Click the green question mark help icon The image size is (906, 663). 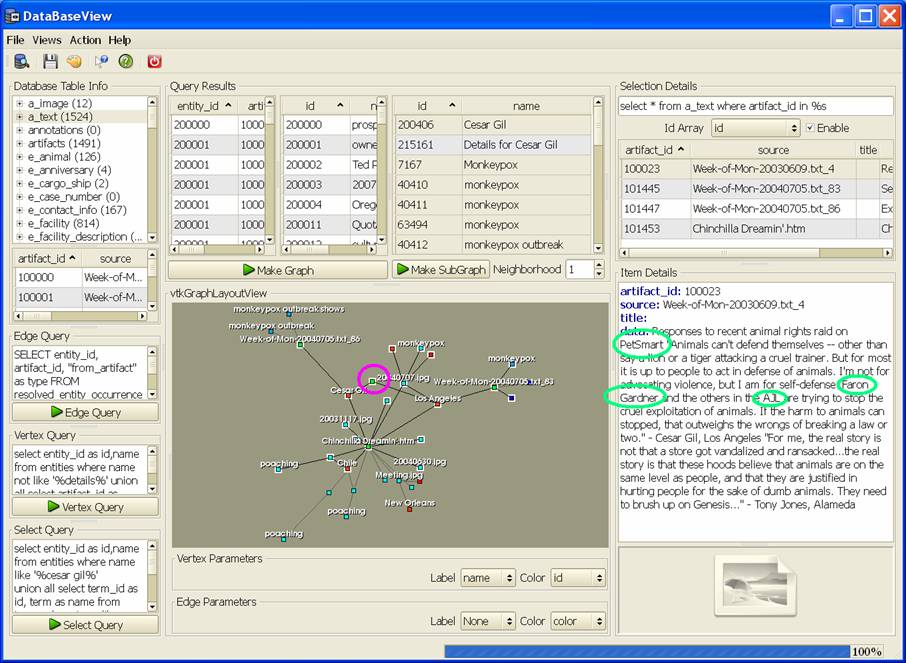pyautogui.click(x=126, y=61)
